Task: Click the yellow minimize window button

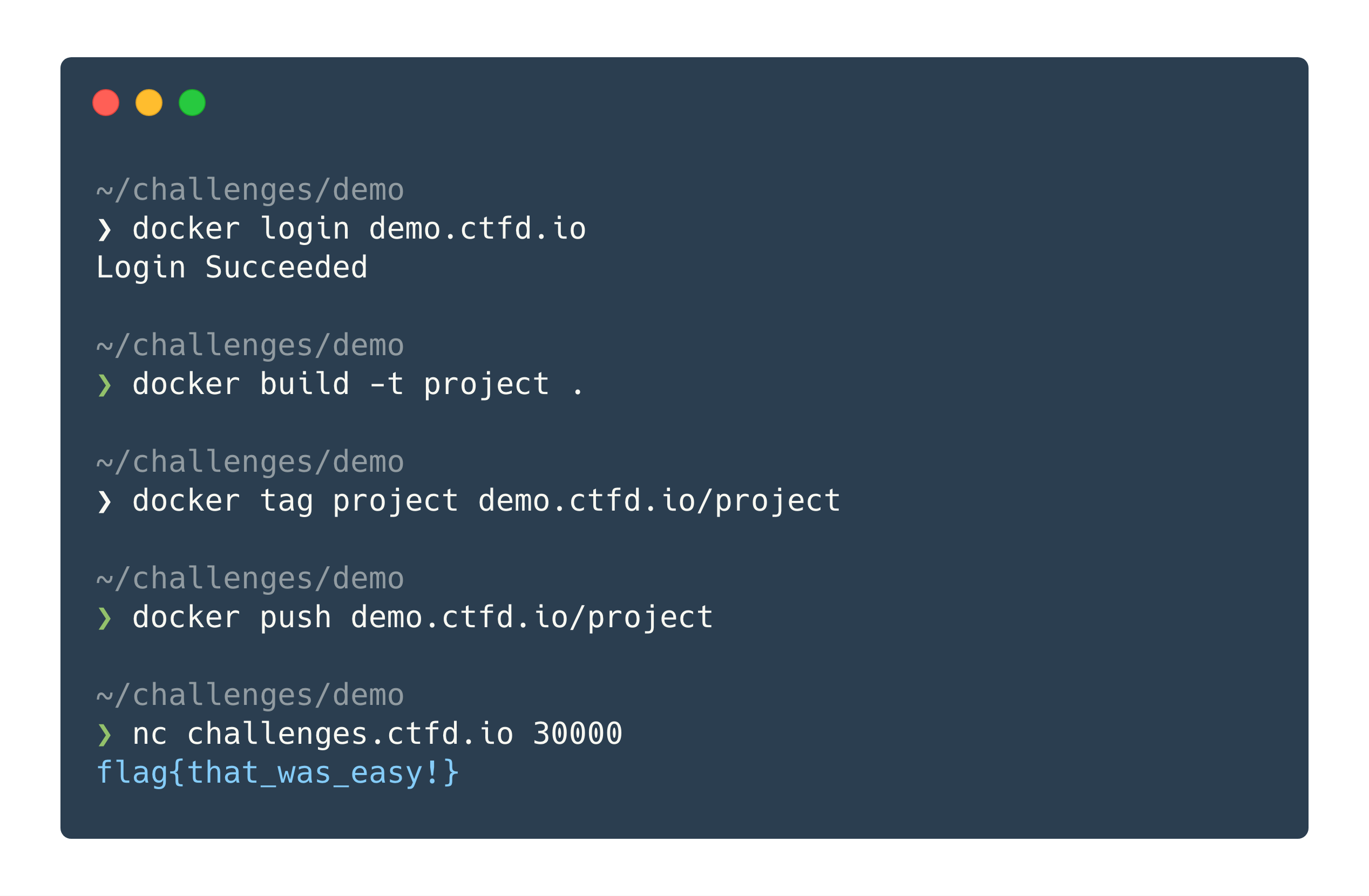Action: (x=149, y=103)
